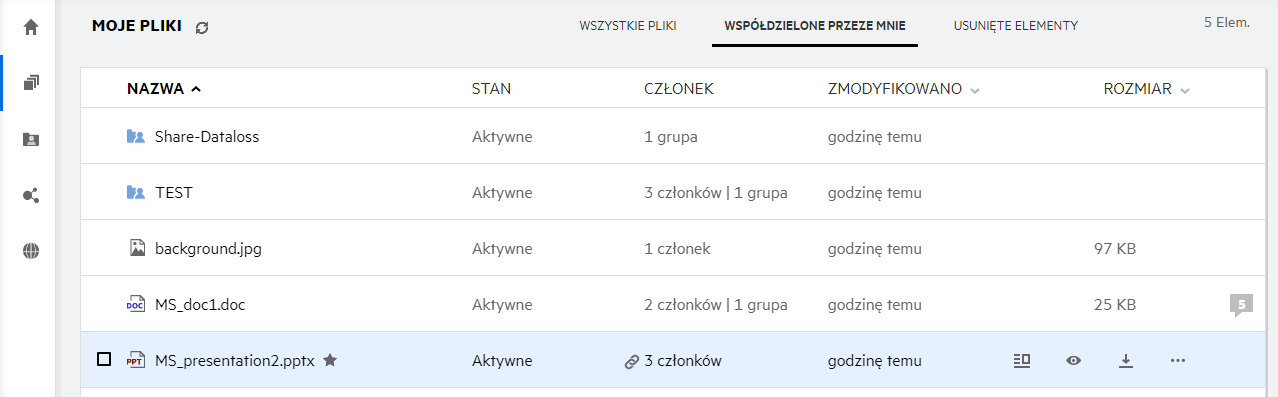This screenshot has height=397, width=1278.
Task: Download MS_presentation2.pptx using download icon
Action: tap(1125, 361)
